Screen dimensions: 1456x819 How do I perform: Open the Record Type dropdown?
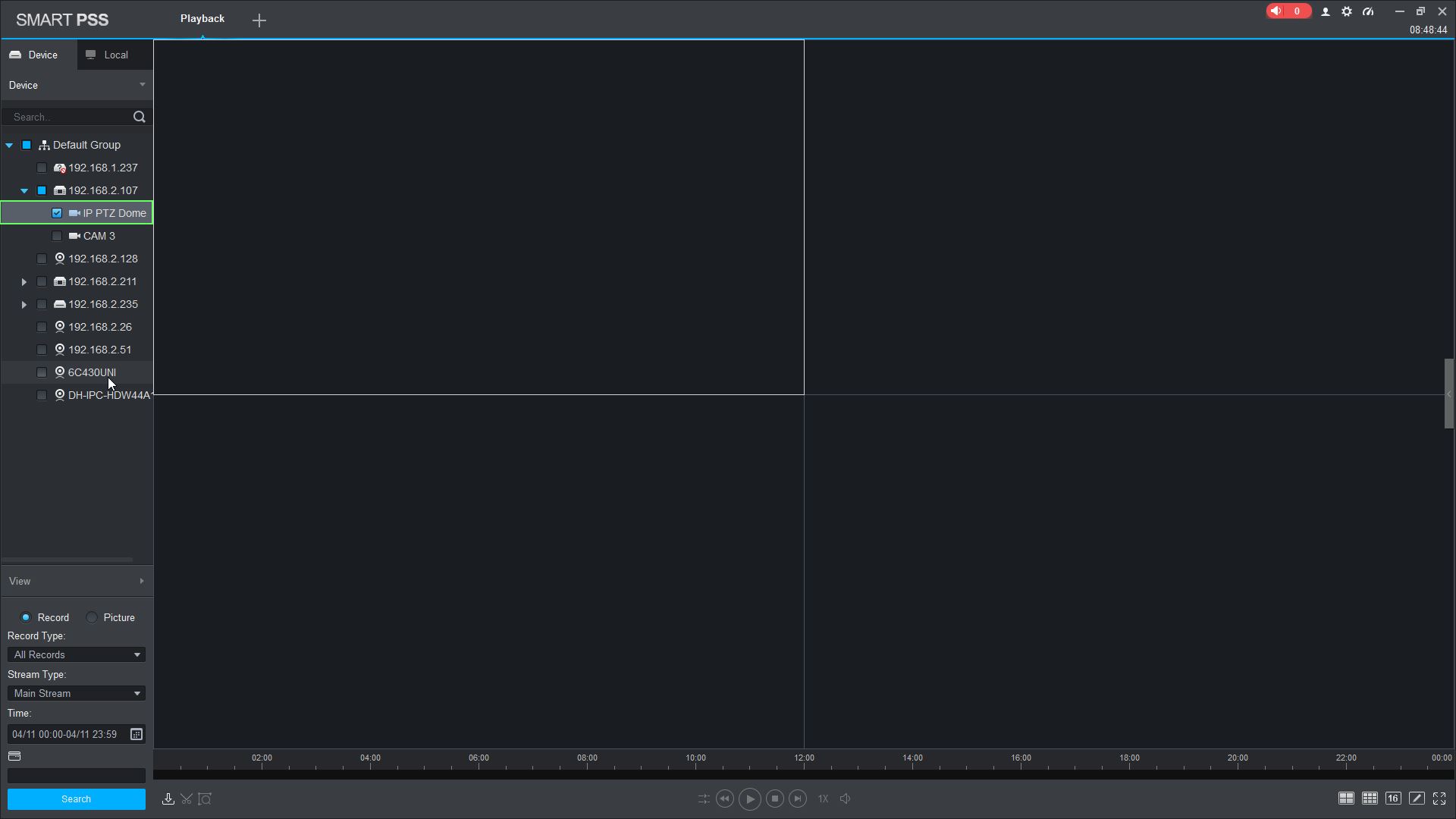pyautogui.click(x=76, y=655)
